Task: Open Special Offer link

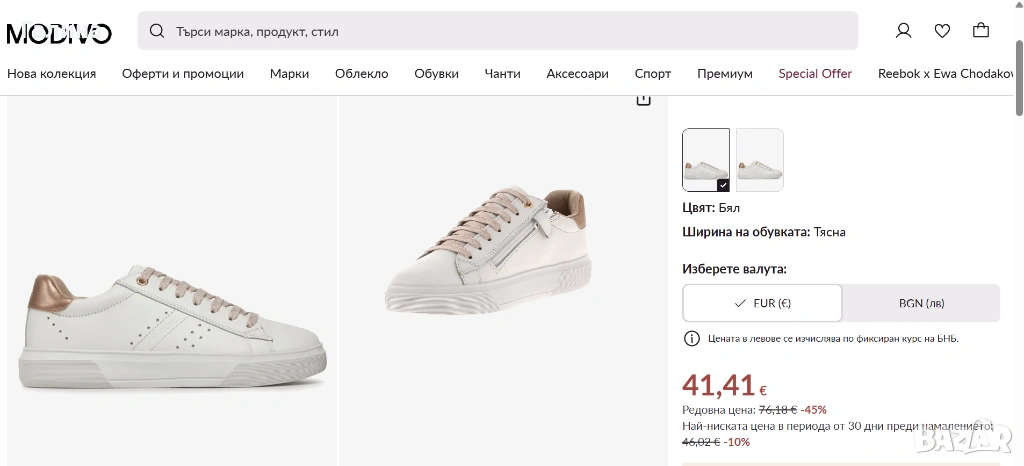Action: (815, 74)
